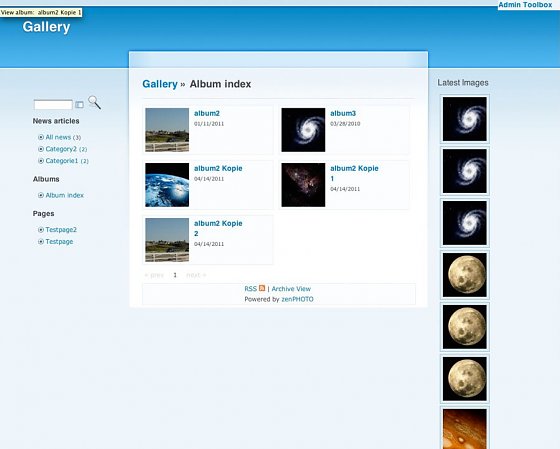
Task: Click the bullet icon beside All news
Action: 41,137
